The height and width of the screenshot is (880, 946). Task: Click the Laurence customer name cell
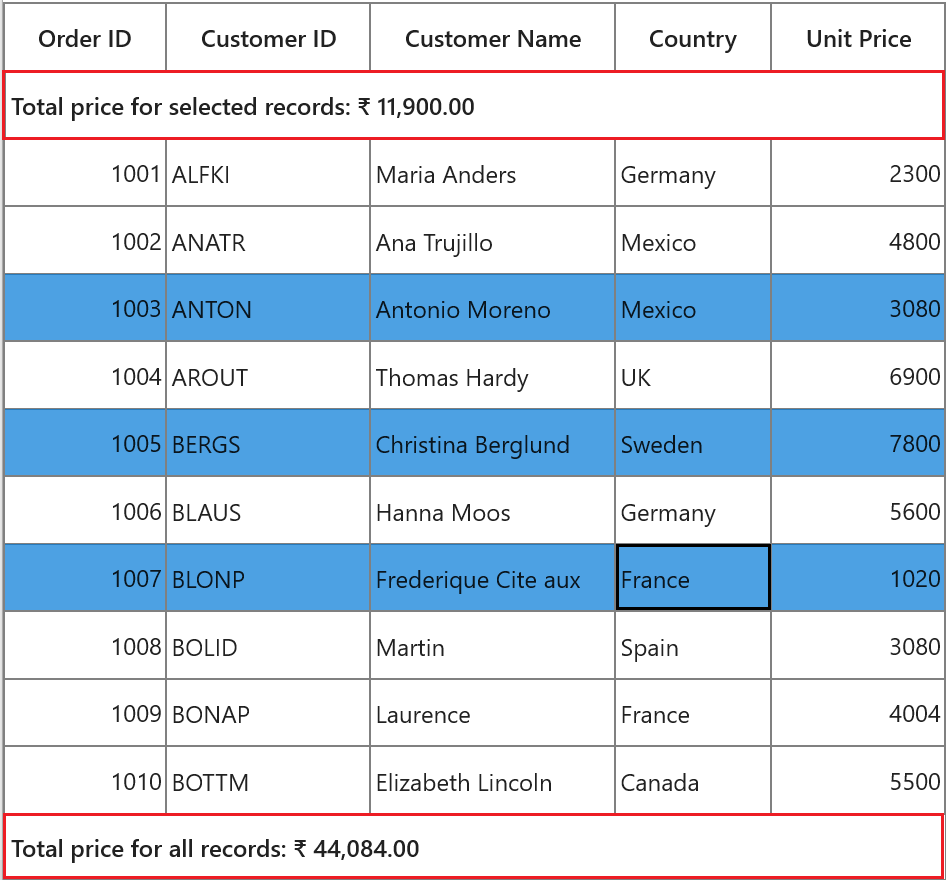click(492, 713)
